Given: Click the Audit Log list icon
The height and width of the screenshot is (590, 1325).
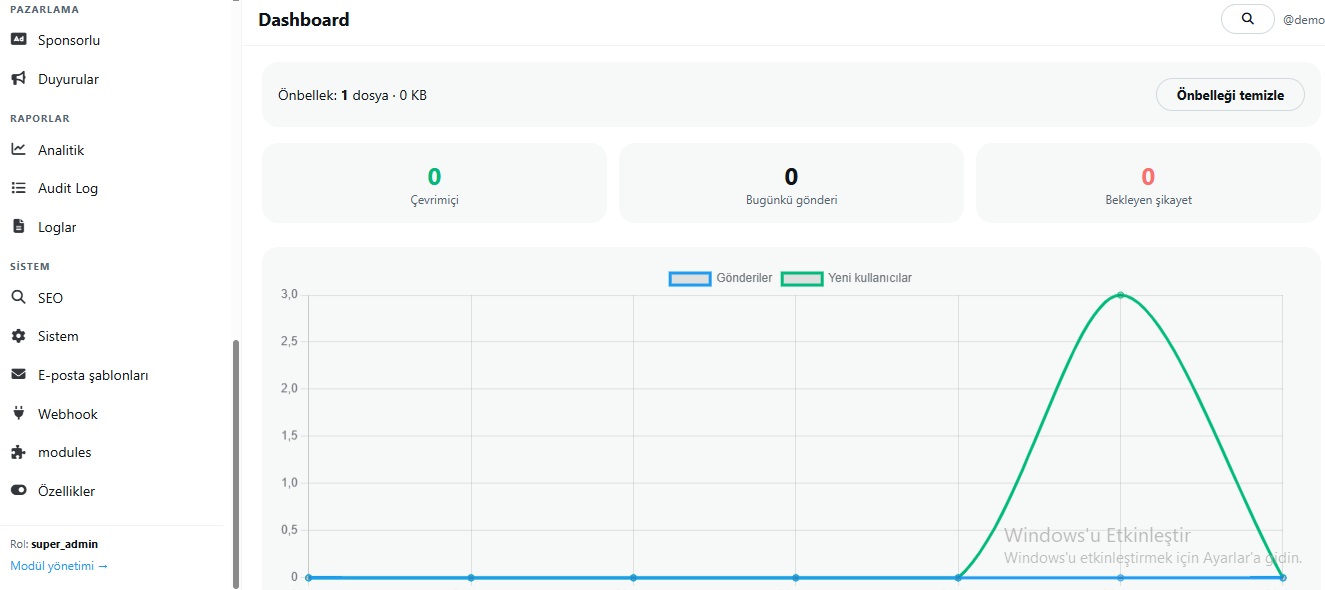Looking at the screenshot, I should 18,188.
